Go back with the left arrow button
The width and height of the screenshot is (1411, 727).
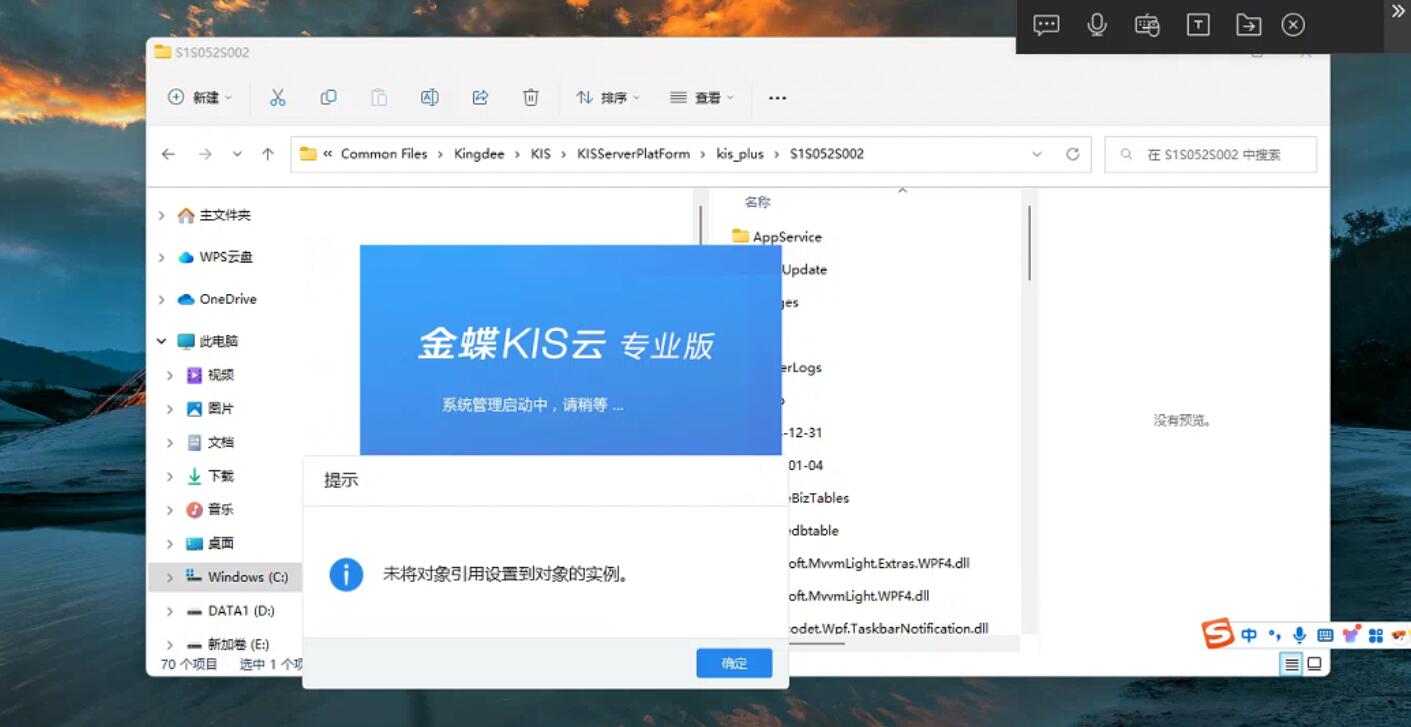(x=168, y=154)
